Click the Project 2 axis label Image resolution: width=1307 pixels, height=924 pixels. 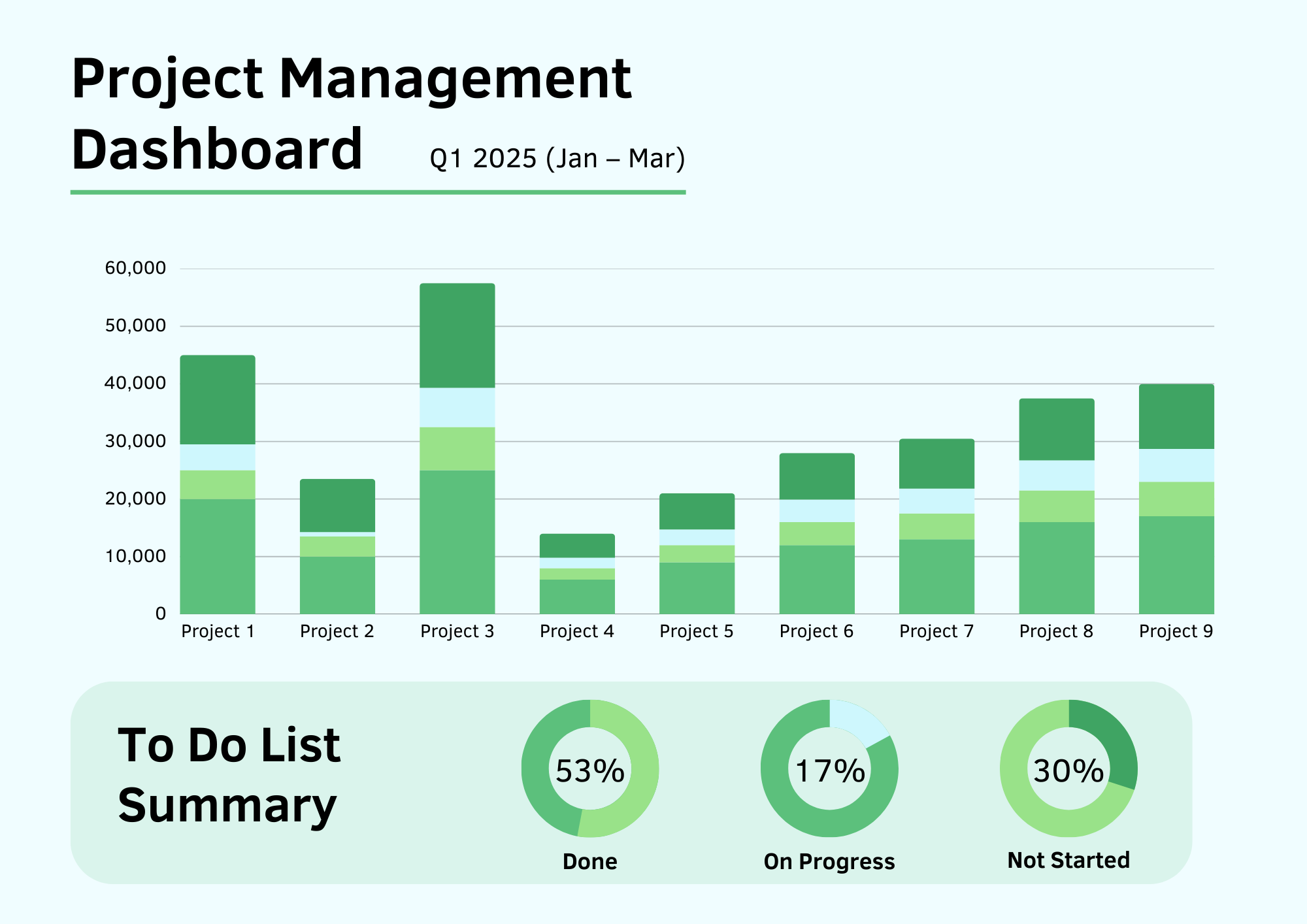pyautogui.click(x=337, y=631)
